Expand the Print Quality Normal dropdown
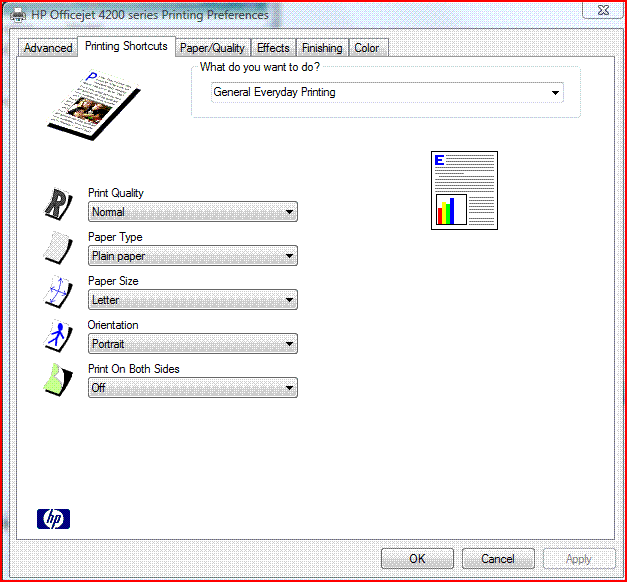The width and height of the screenshot is (627, 582). click(x=193, y=212)
